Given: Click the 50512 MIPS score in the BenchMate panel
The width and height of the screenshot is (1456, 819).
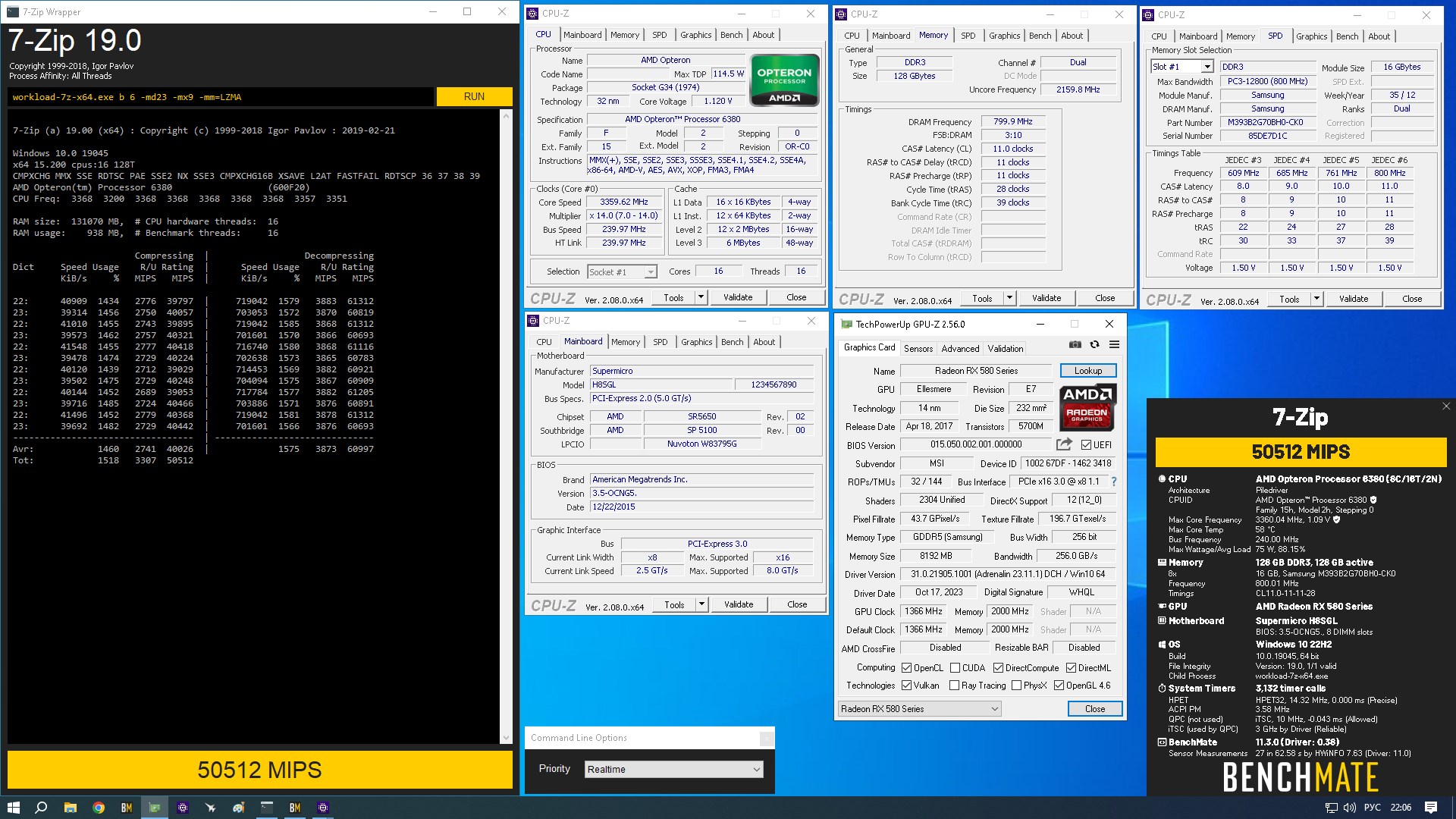Looking at the screenshot, I should coord(1301,452).
